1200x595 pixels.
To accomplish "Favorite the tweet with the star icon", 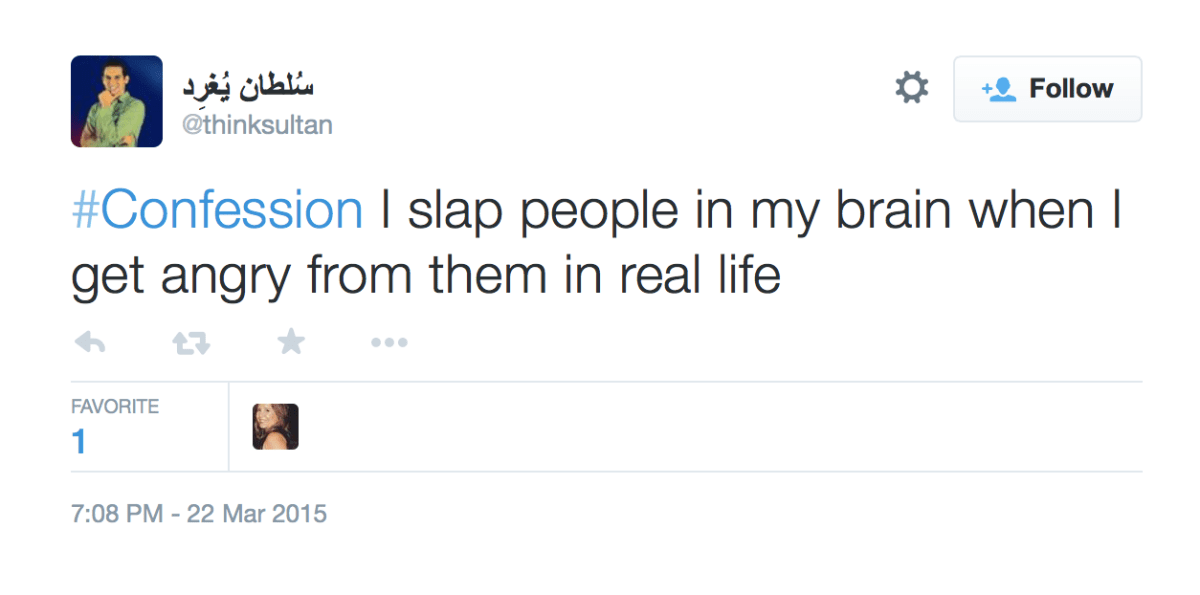I will click(290, 343).
